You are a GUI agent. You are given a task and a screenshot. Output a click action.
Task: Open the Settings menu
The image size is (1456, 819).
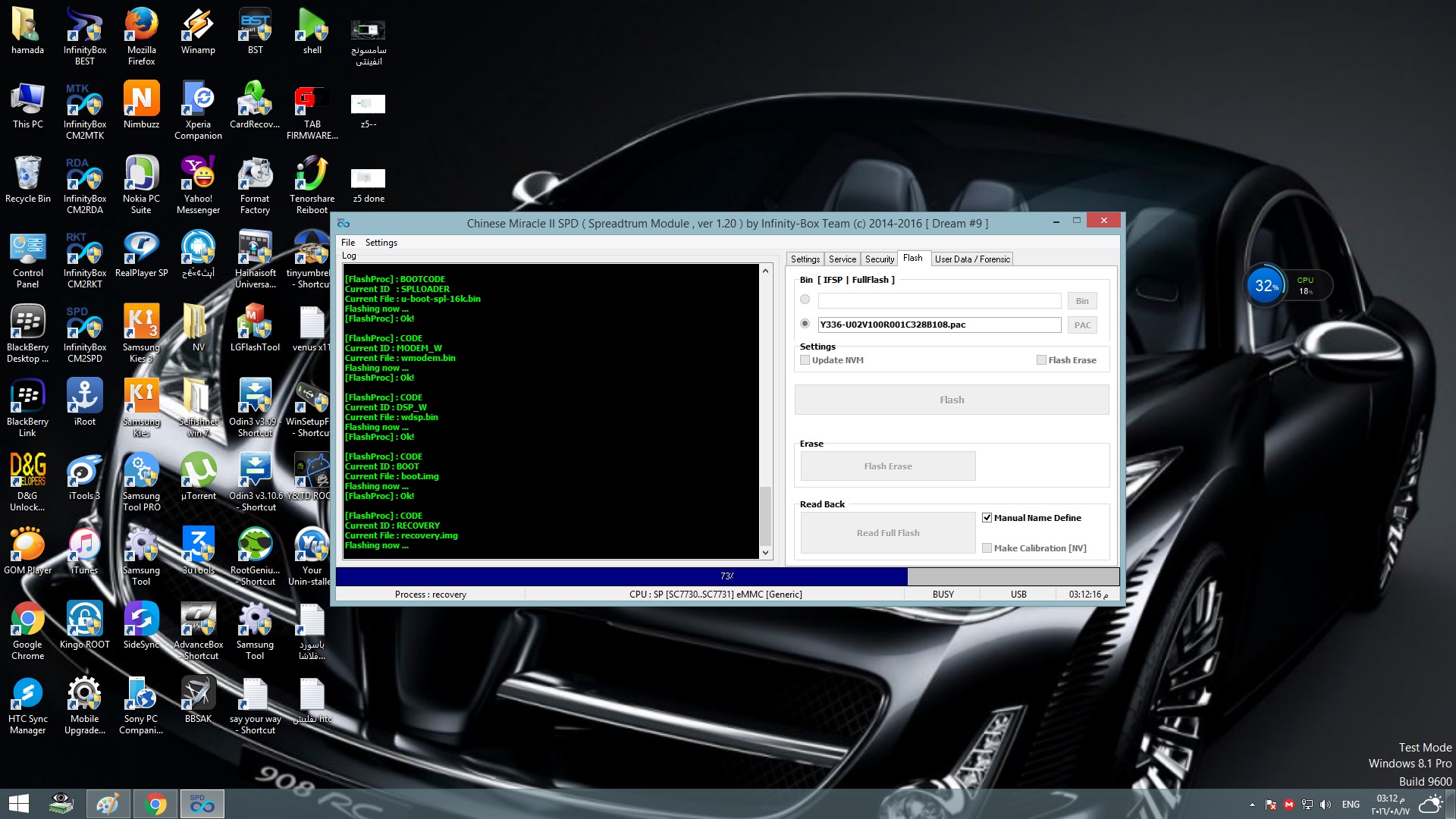[x=381, y=243]
